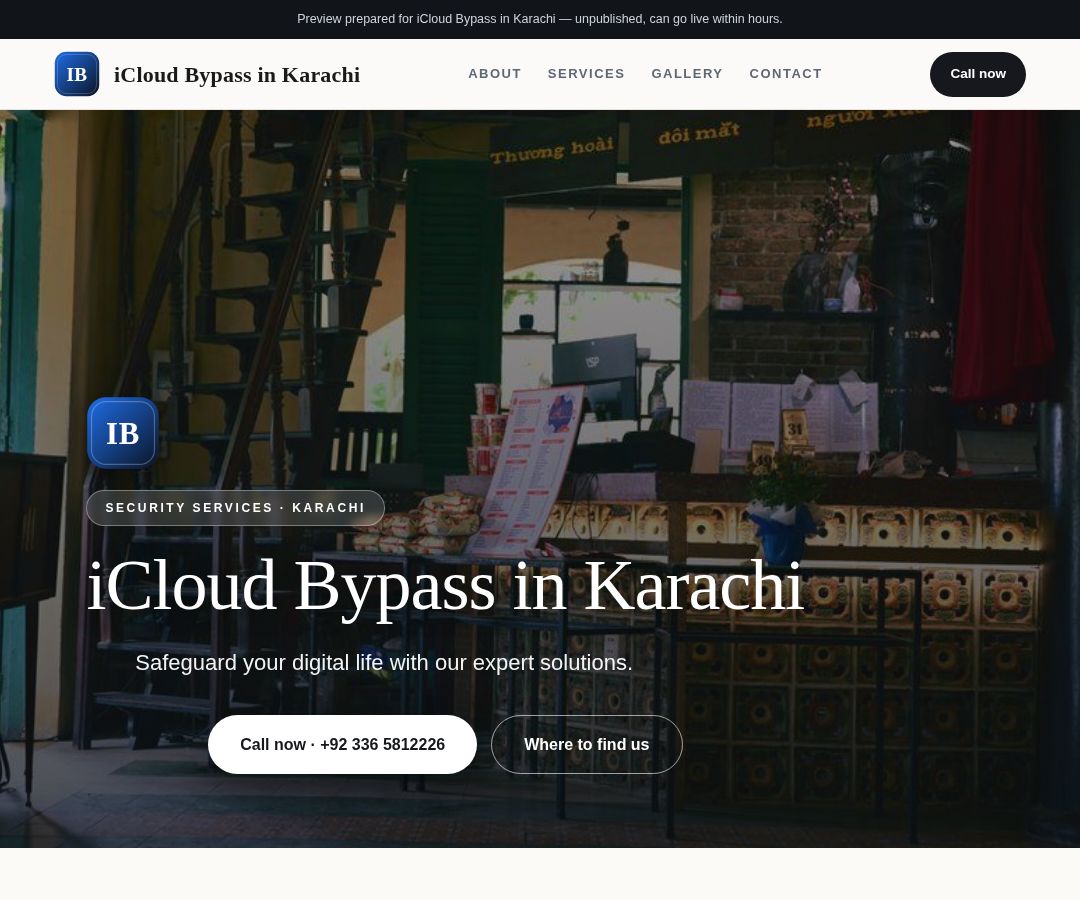Click the header site name iCloud Bypass in Karachi
The image size is (1080, 900).
[x=237, y=74]
